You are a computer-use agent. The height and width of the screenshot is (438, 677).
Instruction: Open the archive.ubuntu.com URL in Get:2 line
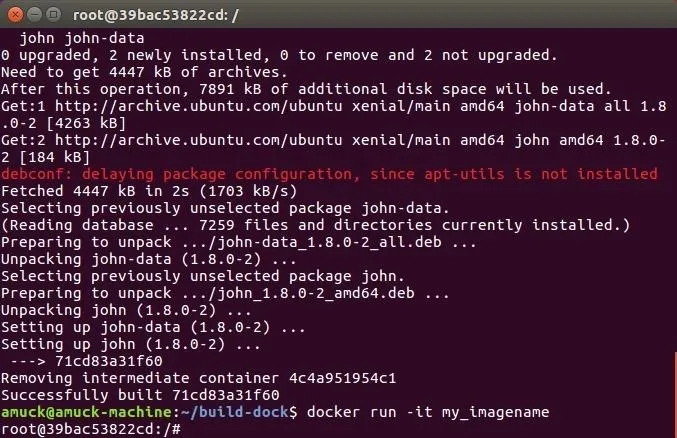coord(199,140)
